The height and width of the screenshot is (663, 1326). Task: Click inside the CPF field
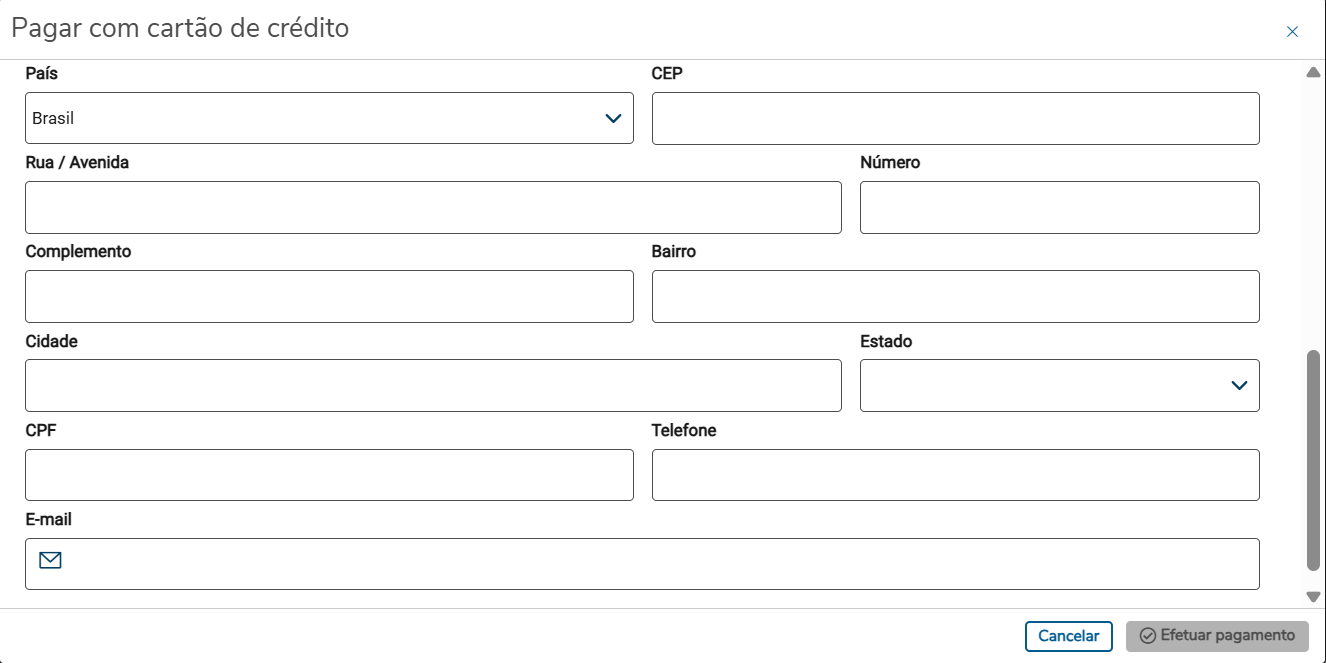(x=329, y=475)
